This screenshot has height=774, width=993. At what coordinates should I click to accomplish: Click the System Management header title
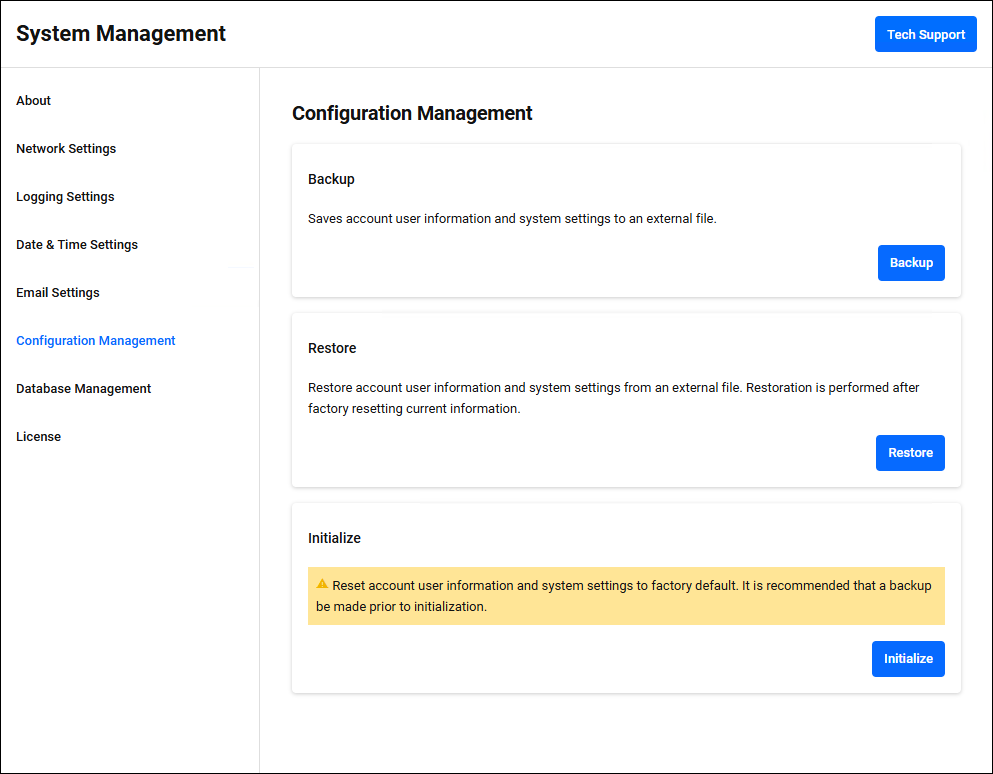coord(121,34)
